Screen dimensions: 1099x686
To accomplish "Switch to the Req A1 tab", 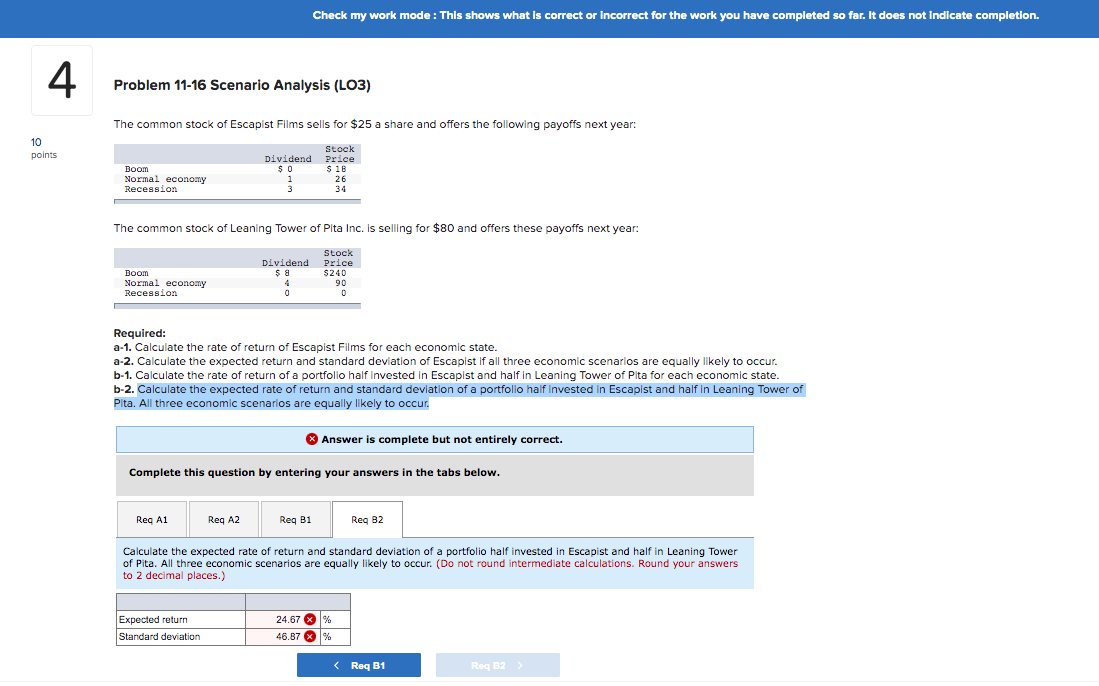I will [151, 519].
